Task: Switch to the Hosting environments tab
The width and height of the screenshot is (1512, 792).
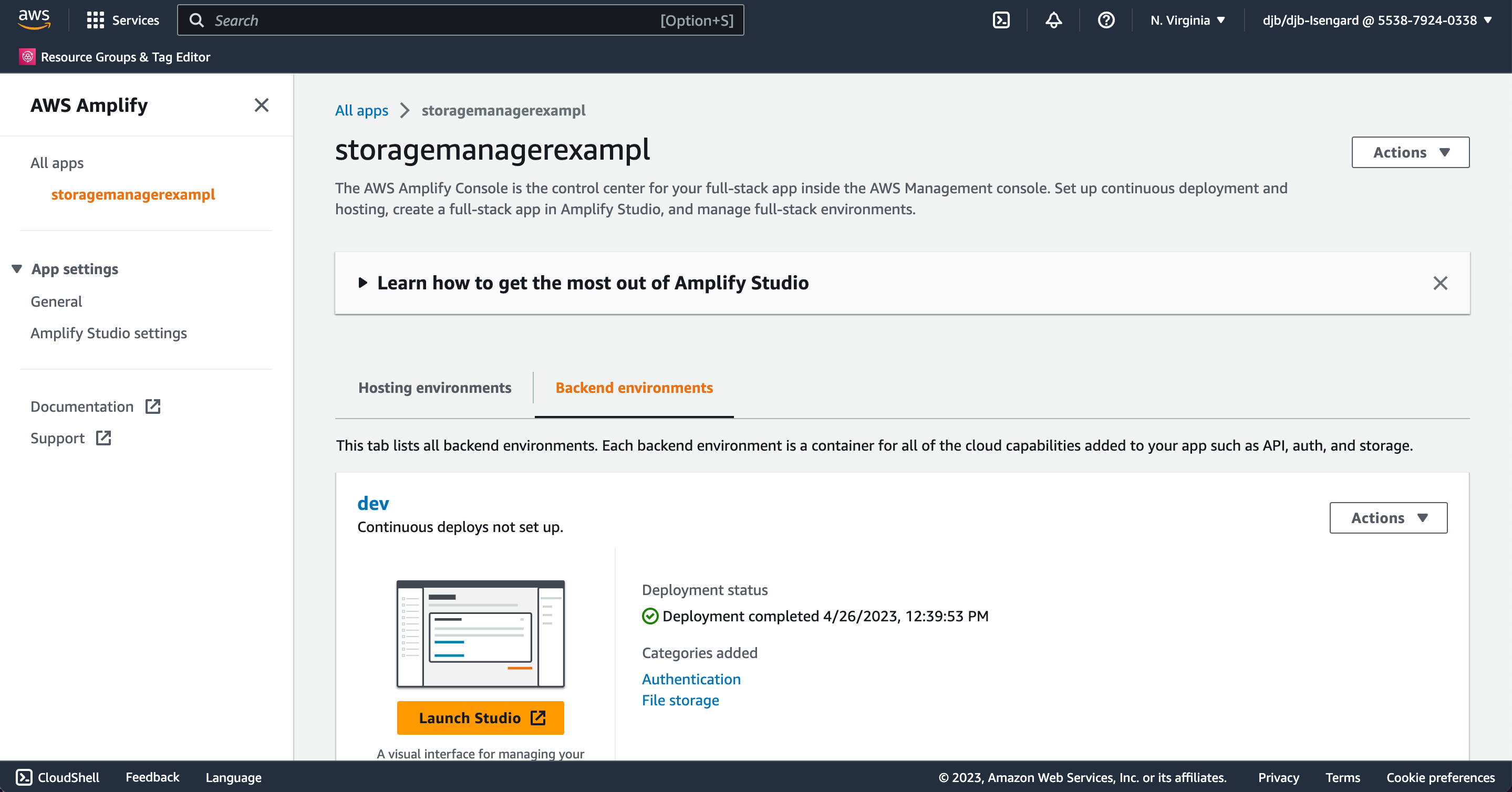Action: [435, 387]
